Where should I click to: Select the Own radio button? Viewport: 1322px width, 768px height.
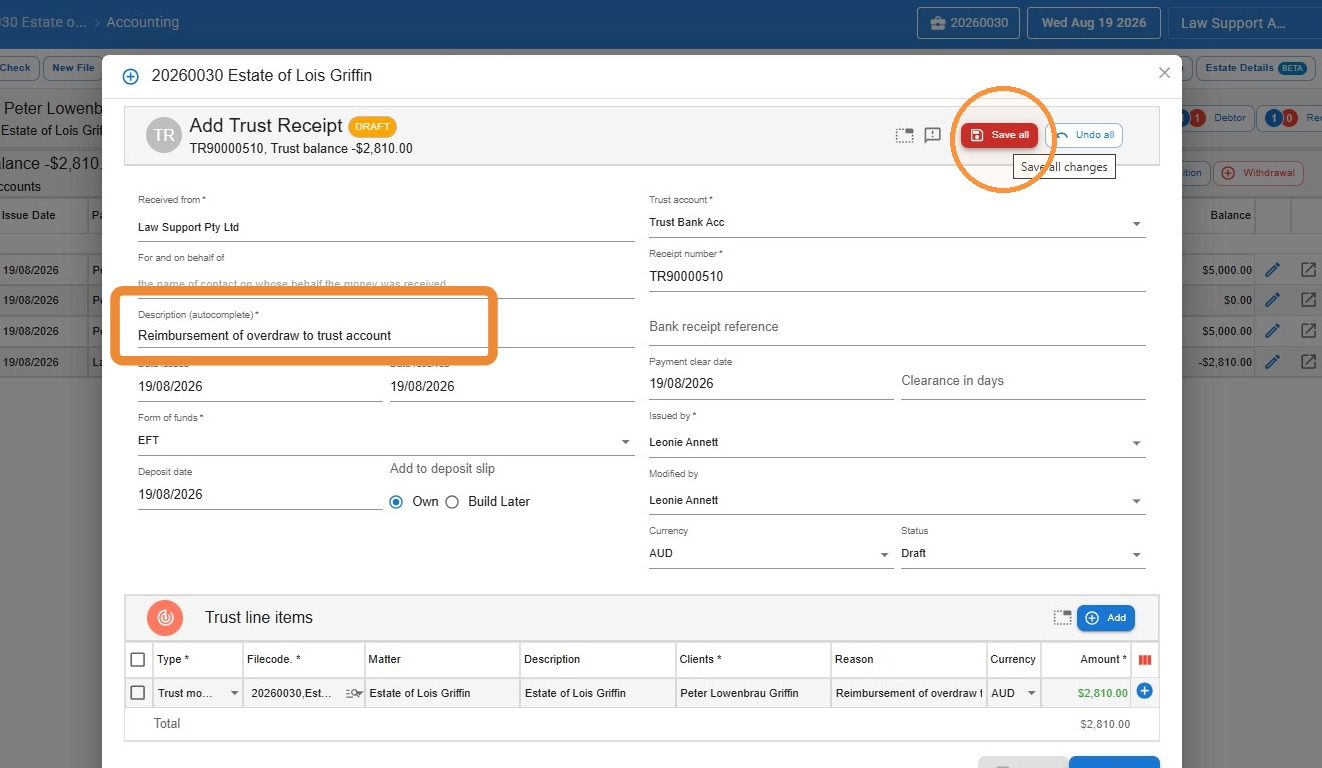click(x=396, y=502)
